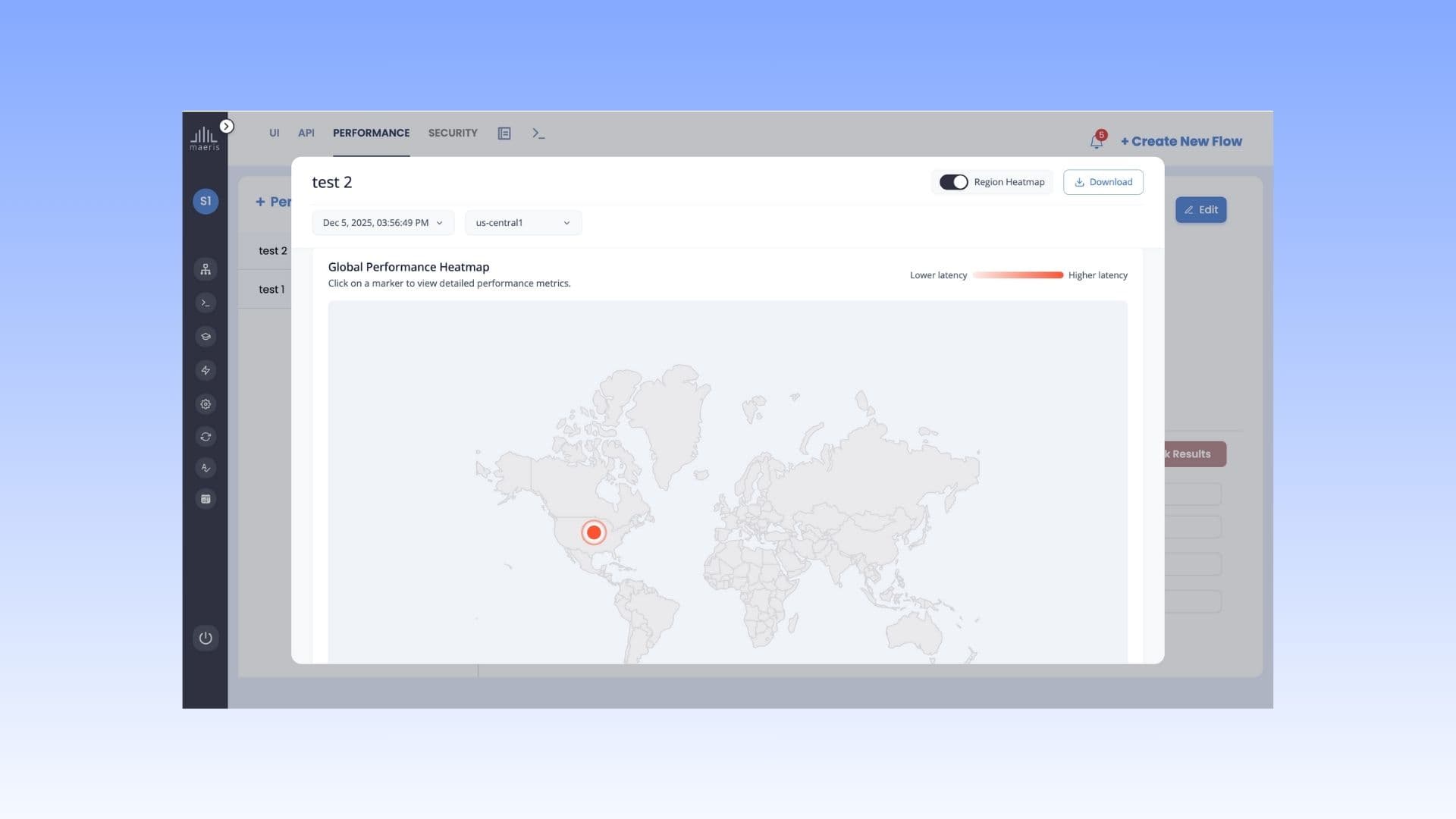This screenshot has height=819, width=1456.
Task: Click the terminal icon in the sidebar
Action: point(206,303)
